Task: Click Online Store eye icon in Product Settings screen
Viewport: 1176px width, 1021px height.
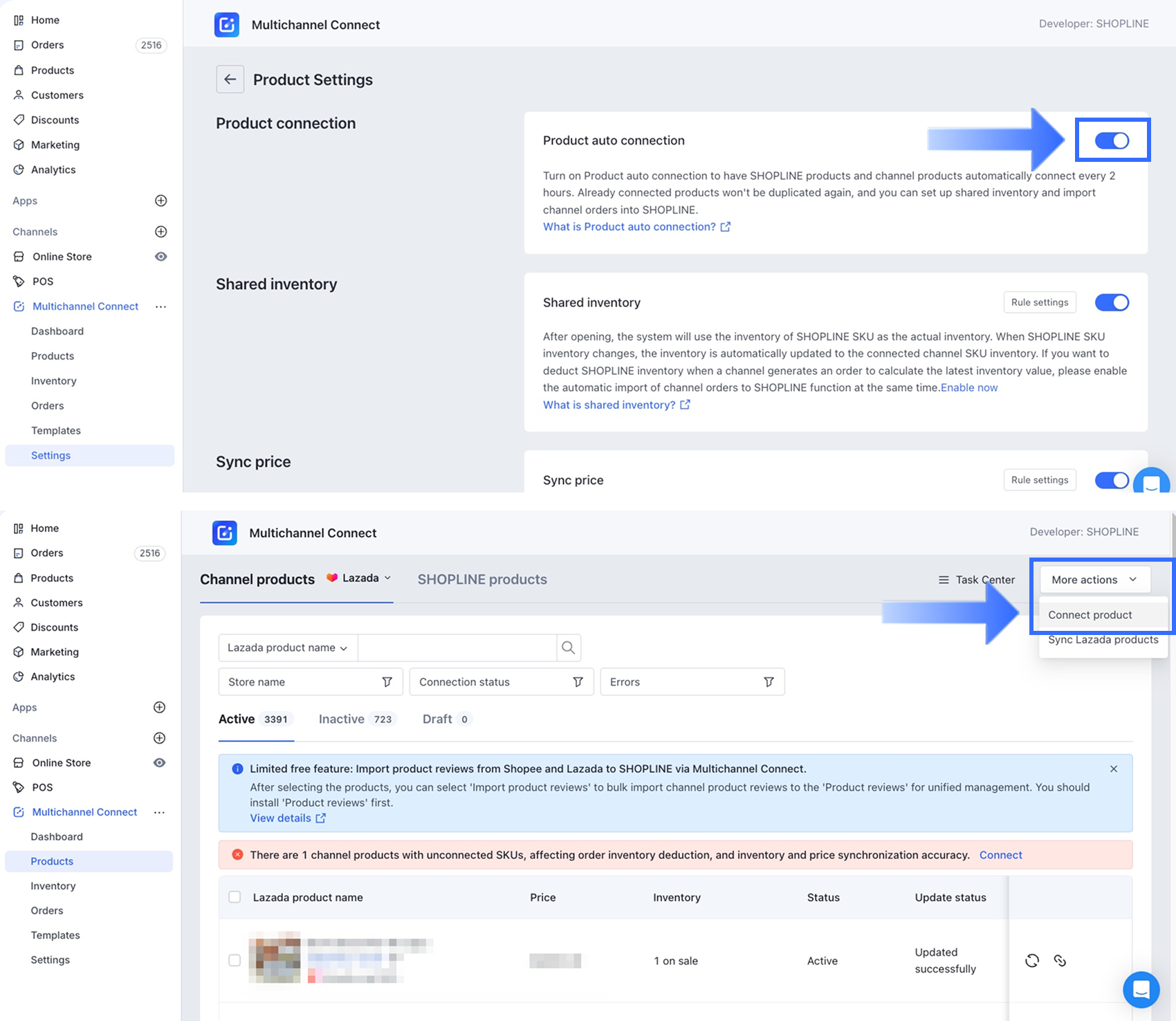Action: (160, 257)
